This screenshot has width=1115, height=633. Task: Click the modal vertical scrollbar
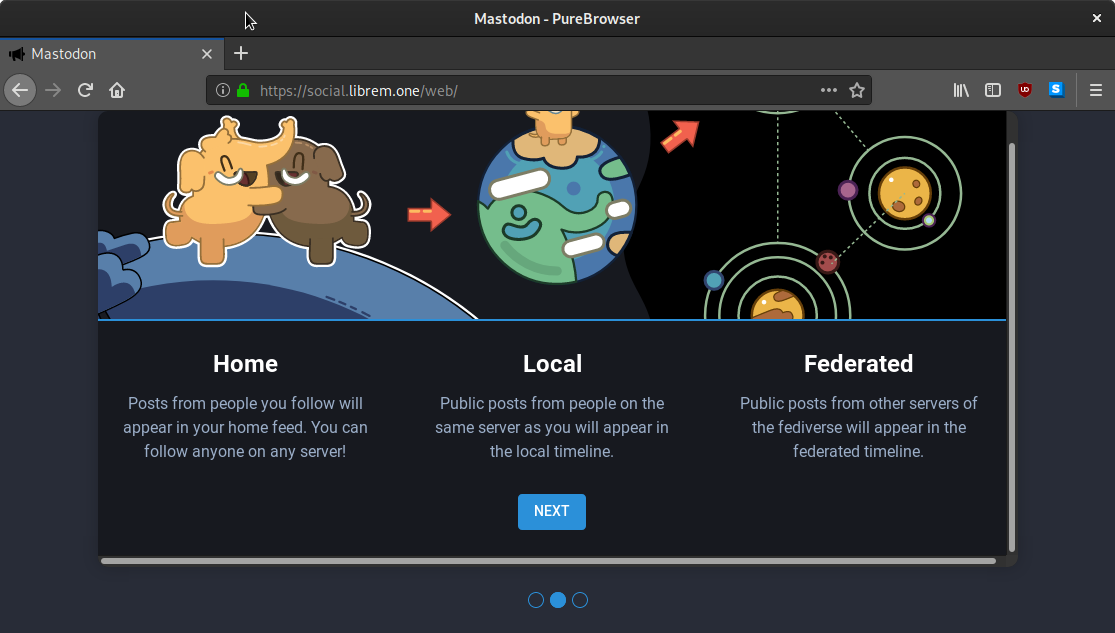1011,347
